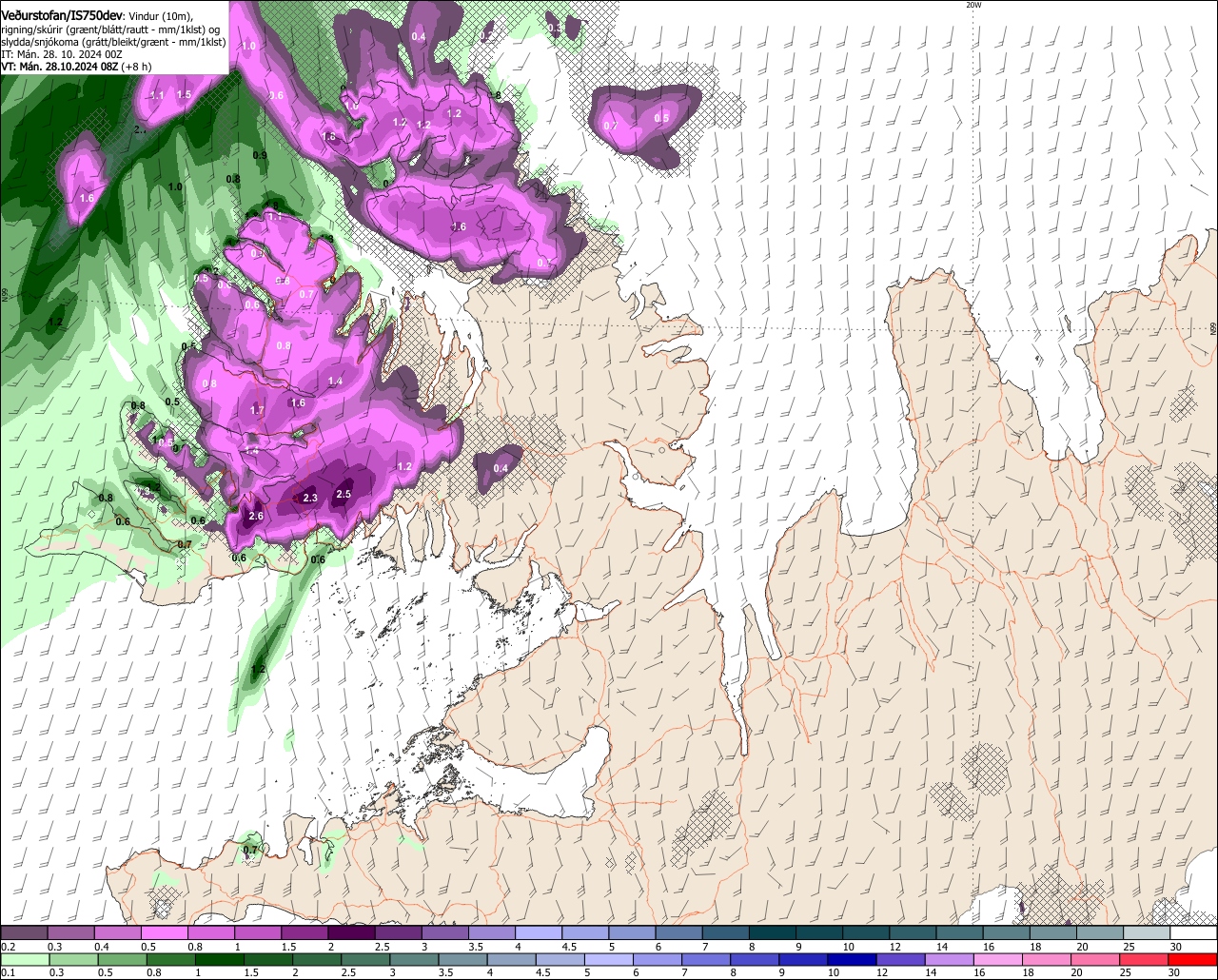1218x980 pixels.
Task: Click light periwinkle 4 swatch in upper legend
Action: pyautogui.click(x=539, y=933)
